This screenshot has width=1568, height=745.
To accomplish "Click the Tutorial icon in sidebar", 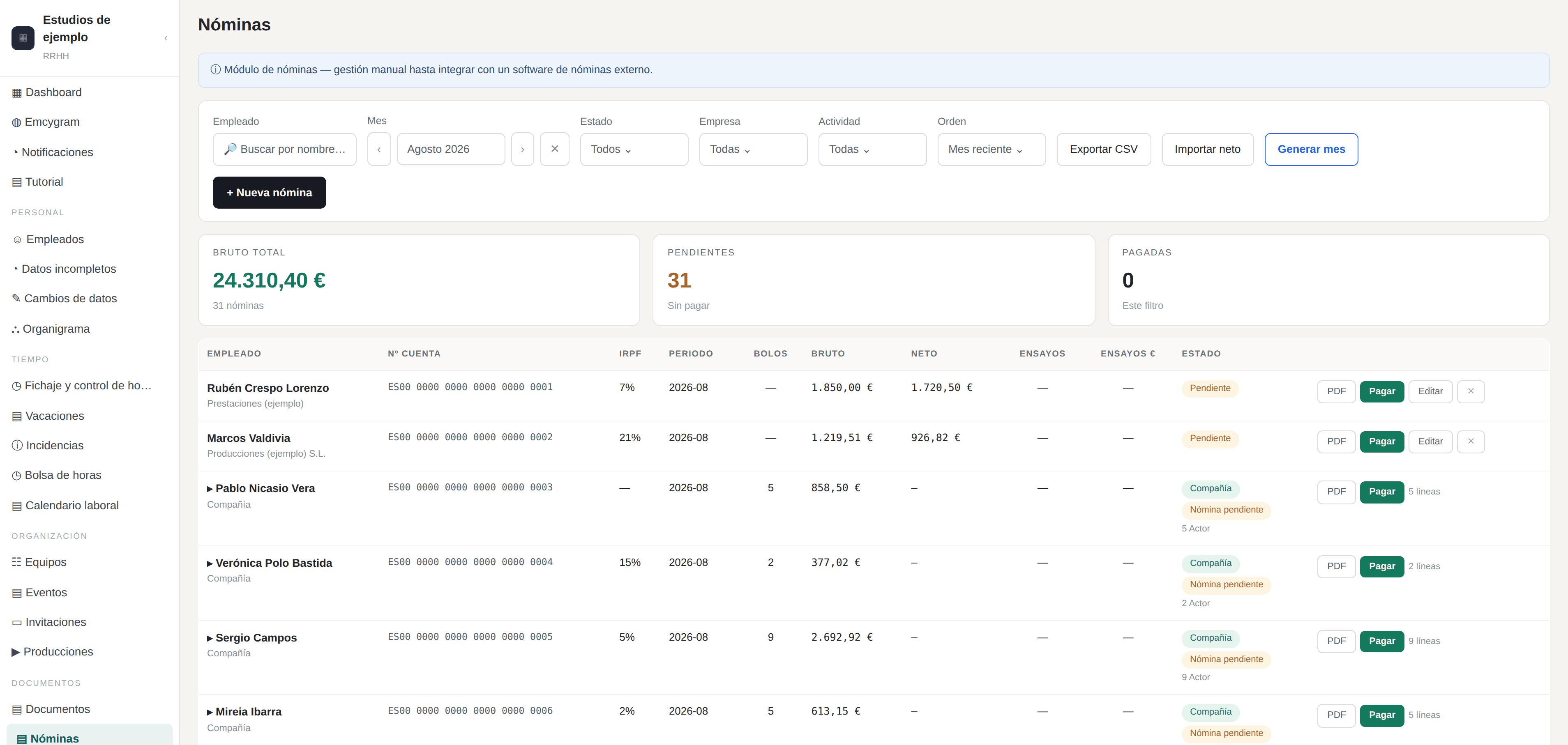I will click(17, 182).
